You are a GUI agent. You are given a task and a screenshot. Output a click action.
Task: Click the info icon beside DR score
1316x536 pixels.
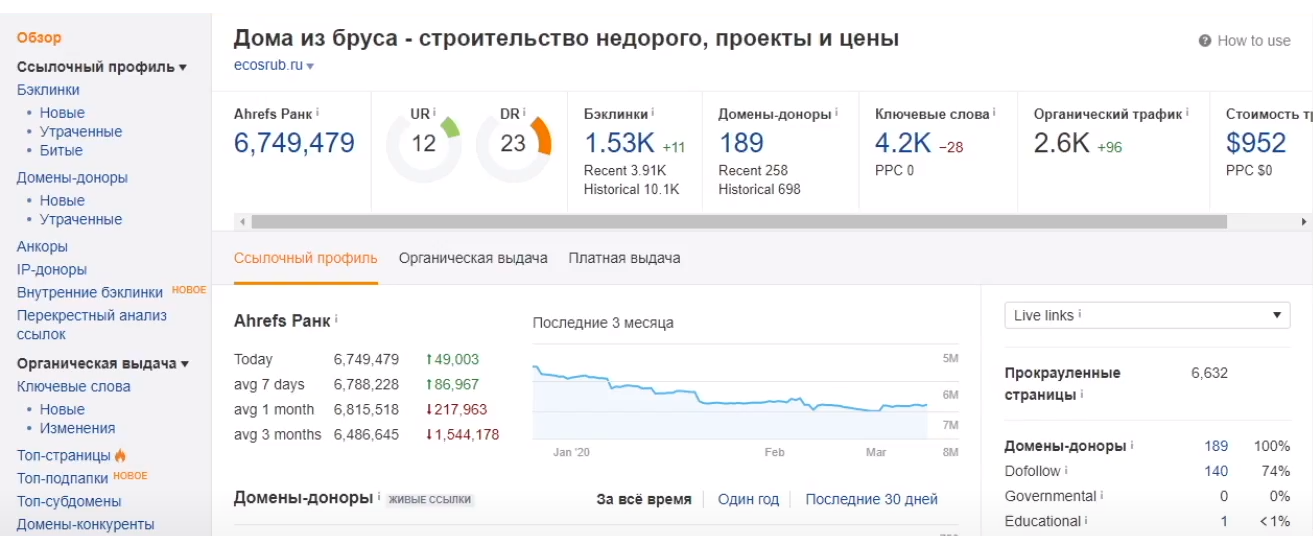tap(524, 112)
